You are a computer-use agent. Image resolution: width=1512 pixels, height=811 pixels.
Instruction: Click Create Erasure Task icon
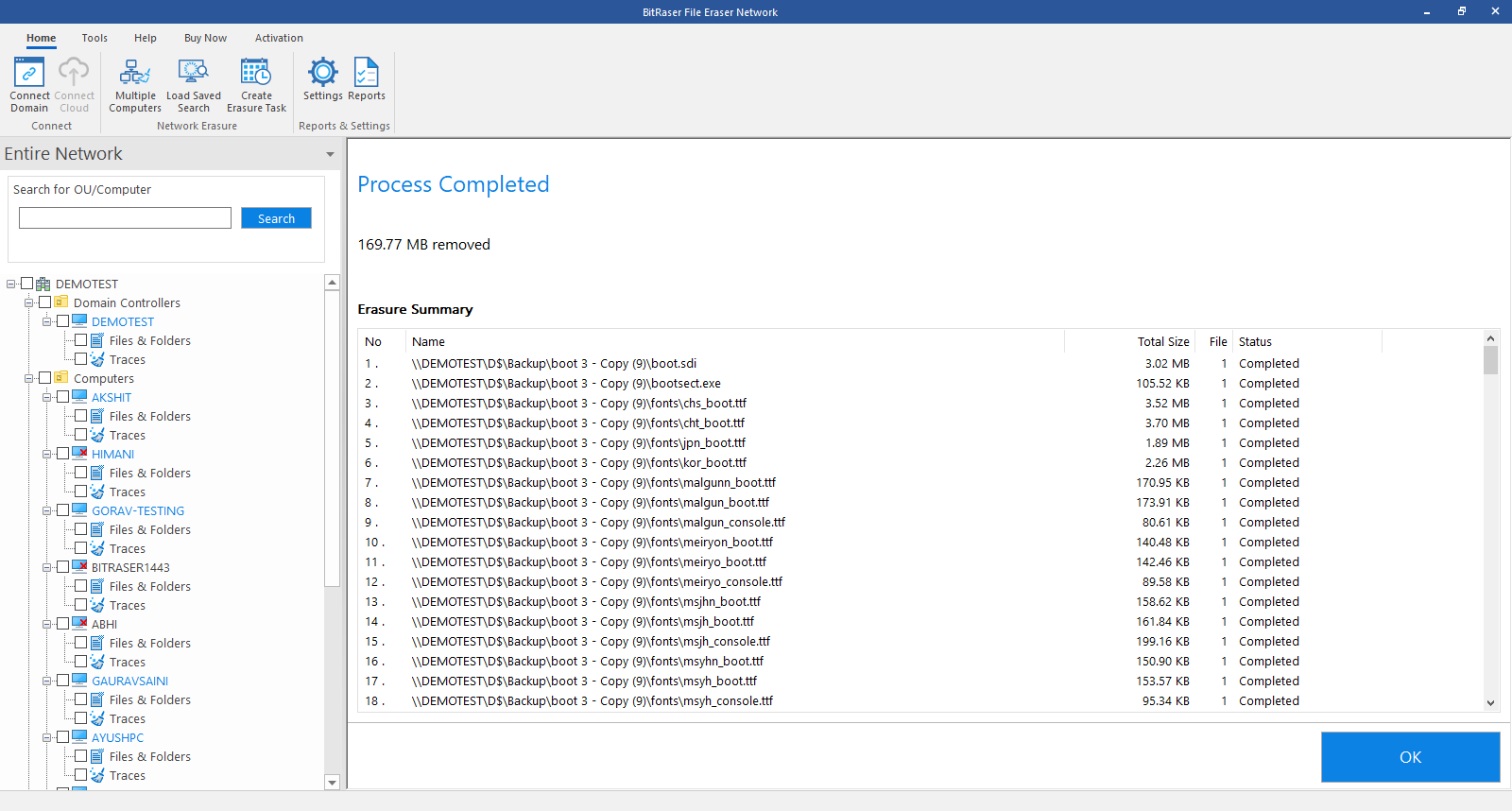coord(256,72)
